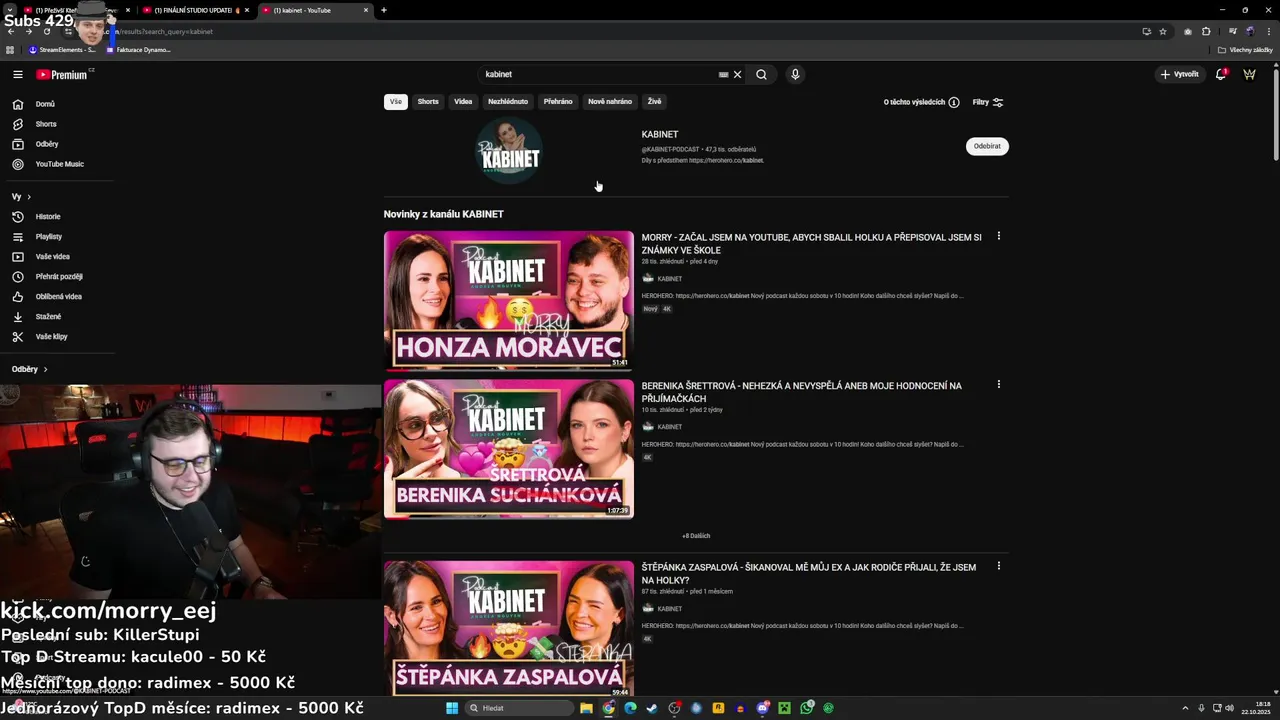Viewport: 1280px width, 720px height.
Task: Open Steam from the taskbar
Action: click(653, 708)
